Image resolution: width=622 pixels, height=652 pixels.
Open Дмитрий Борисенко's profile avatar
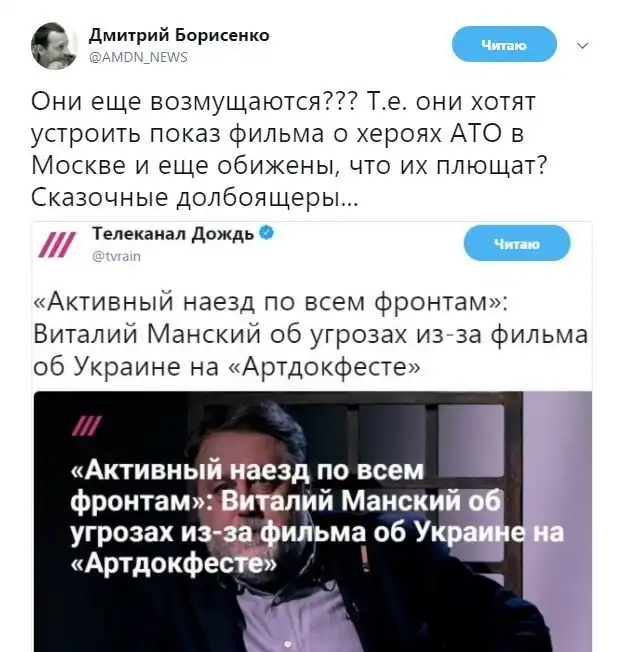pyautogui.click(x=54, y=46)
